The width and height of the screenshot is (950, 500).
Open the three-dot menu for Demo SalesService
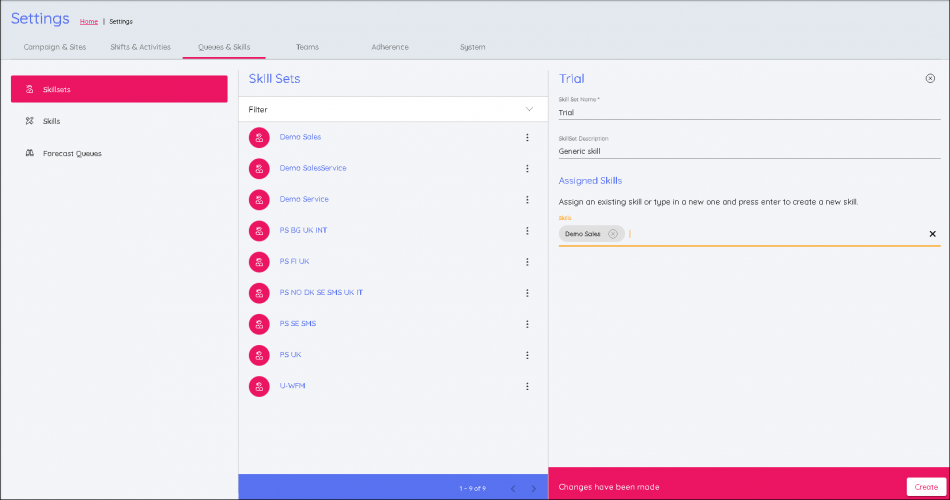pos(527,168)
